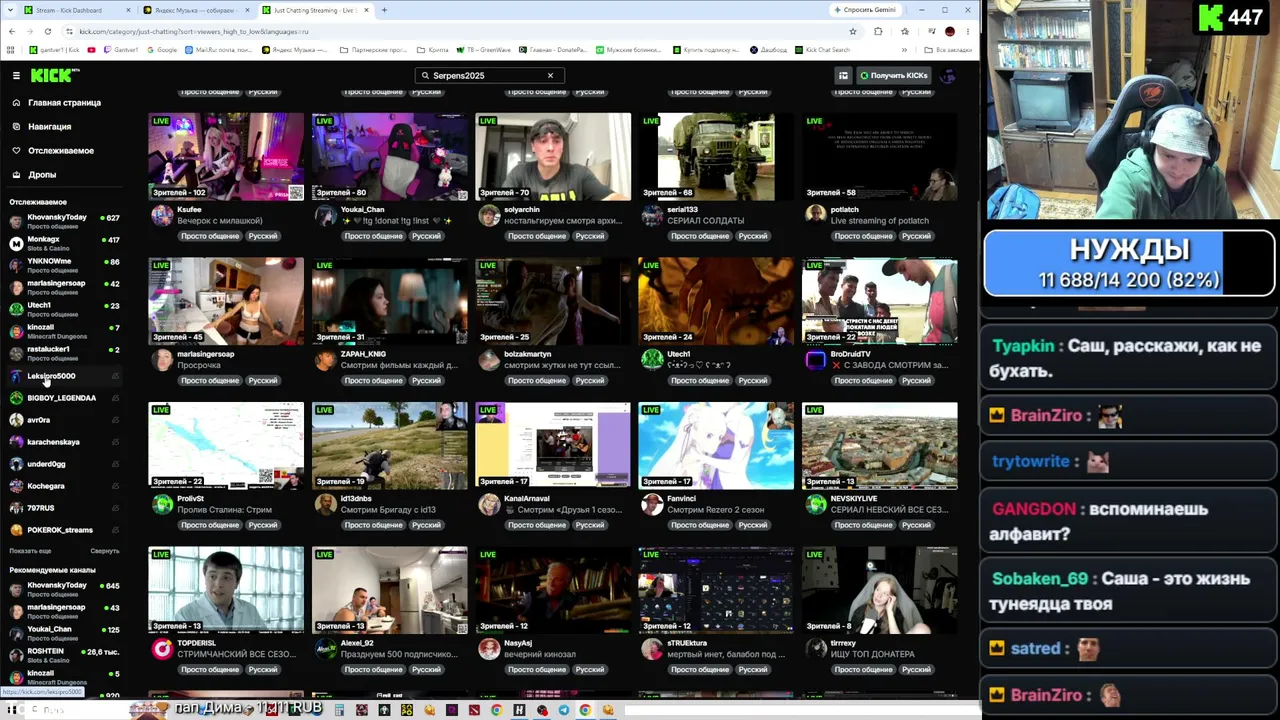This screenshot has height=720, width=1280.
Task: Click TOPDERISL channel avatar
Action: coord(161,649)
